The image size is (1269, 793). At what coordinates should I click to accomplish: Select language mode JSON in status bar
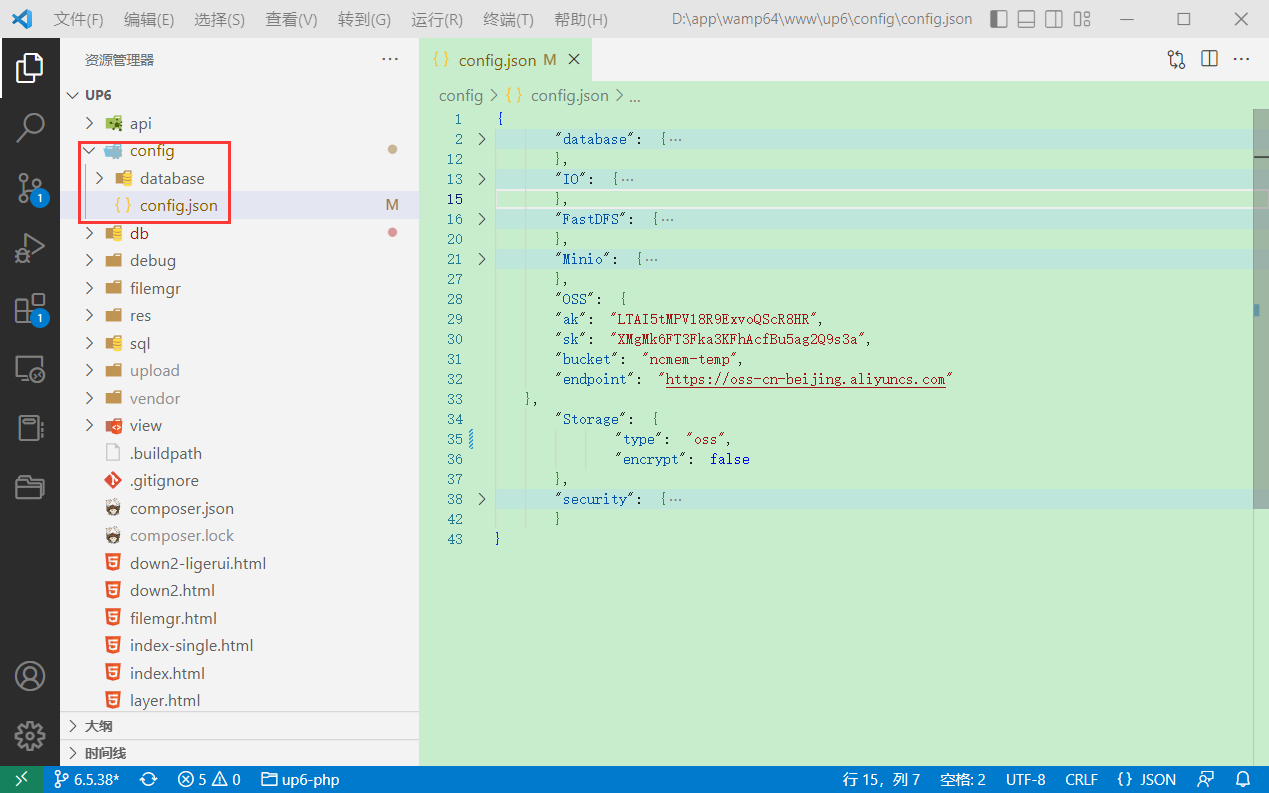pos(1146,780)
